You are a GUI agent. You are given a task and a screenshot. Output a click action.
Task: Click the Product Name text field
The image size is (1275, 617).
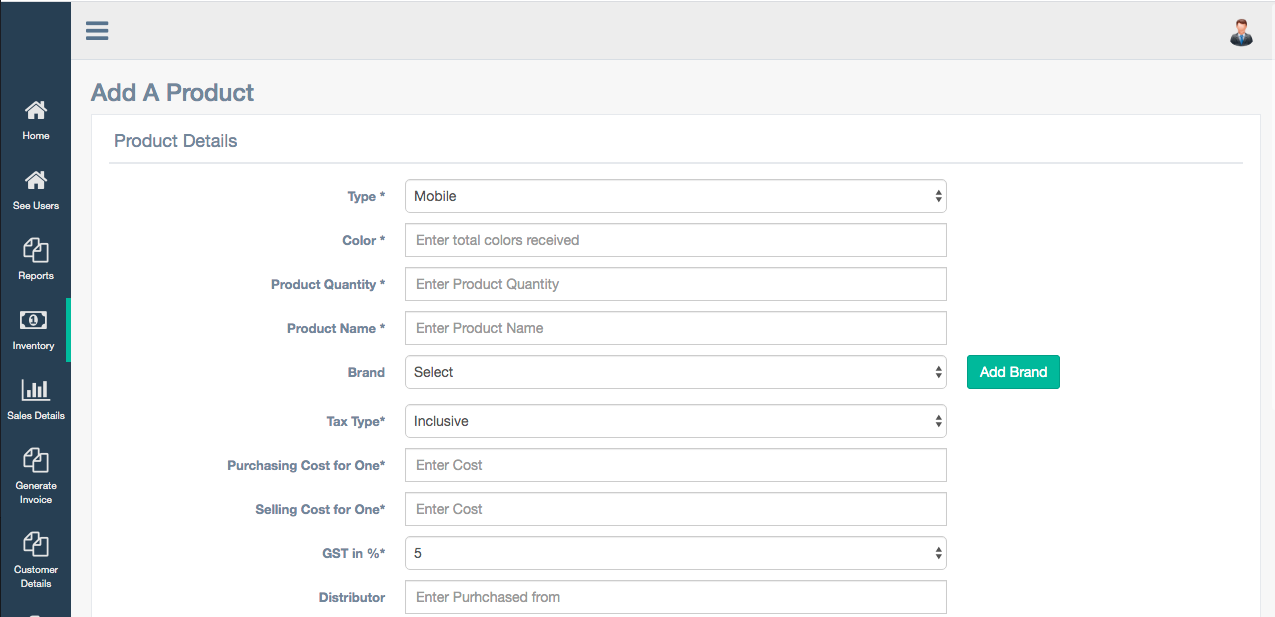tap(675, 328)
